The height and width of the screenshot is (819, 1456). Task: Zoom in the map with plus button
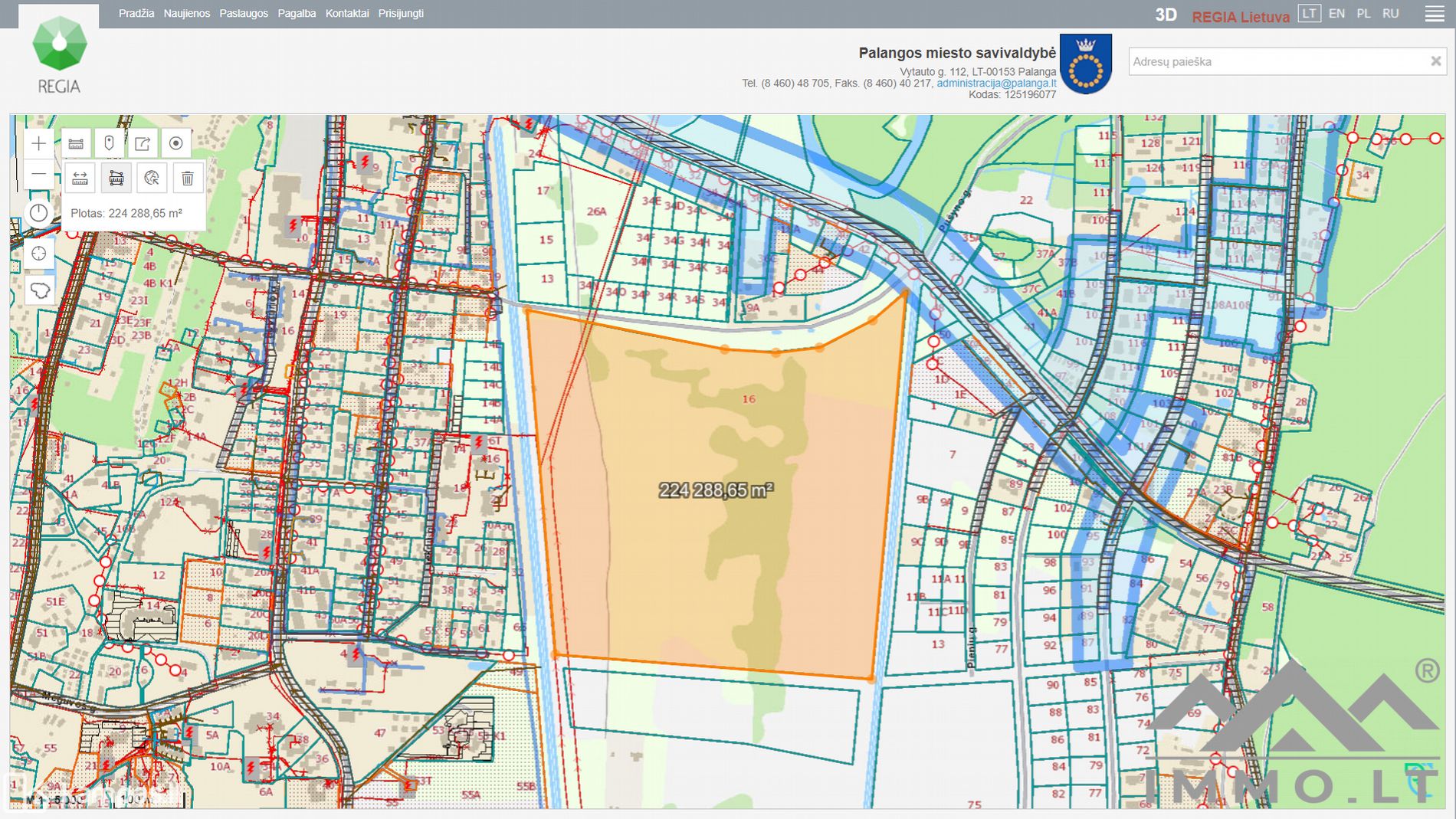coord(38,143)
